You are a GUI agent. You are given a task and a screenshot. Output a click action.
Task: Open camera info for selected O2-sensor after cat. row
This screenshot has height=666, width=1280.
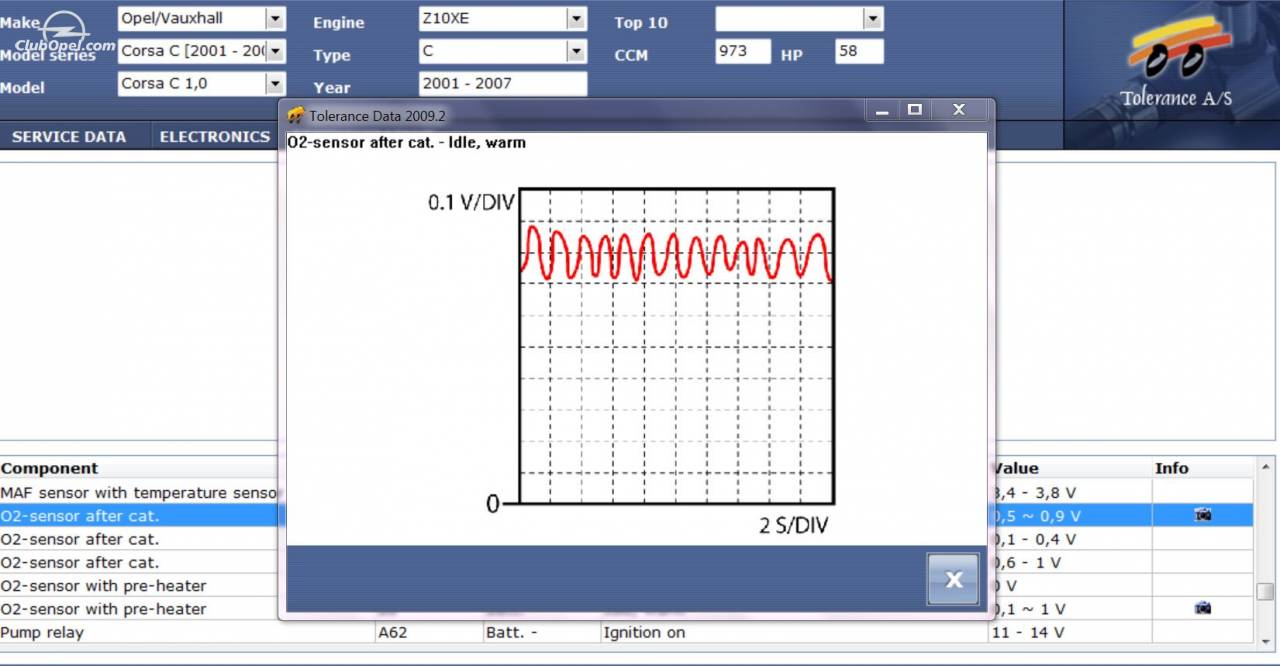click(1203, 515)
